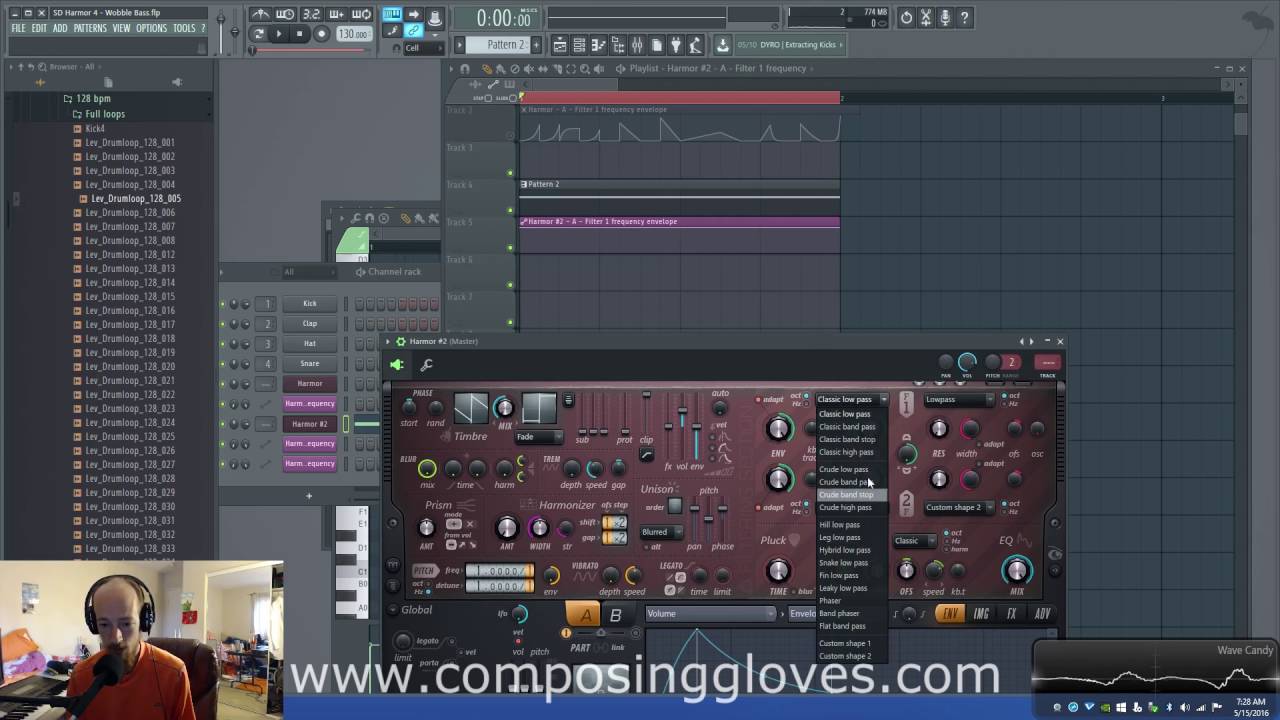Toggle the link/multilink controllers icon

(x=414, y=31)
